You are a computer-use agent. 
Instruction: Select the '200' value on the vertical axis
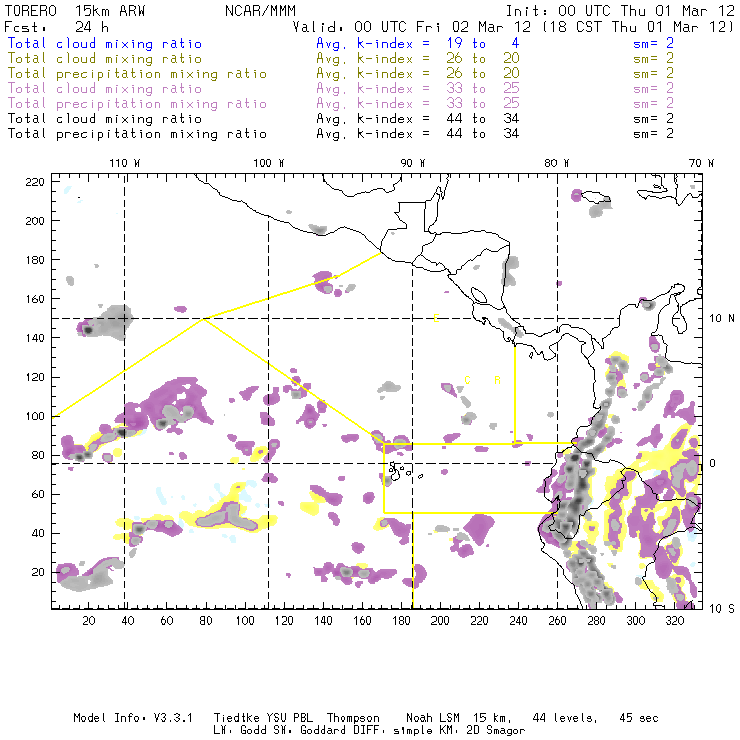click(35, 221)
